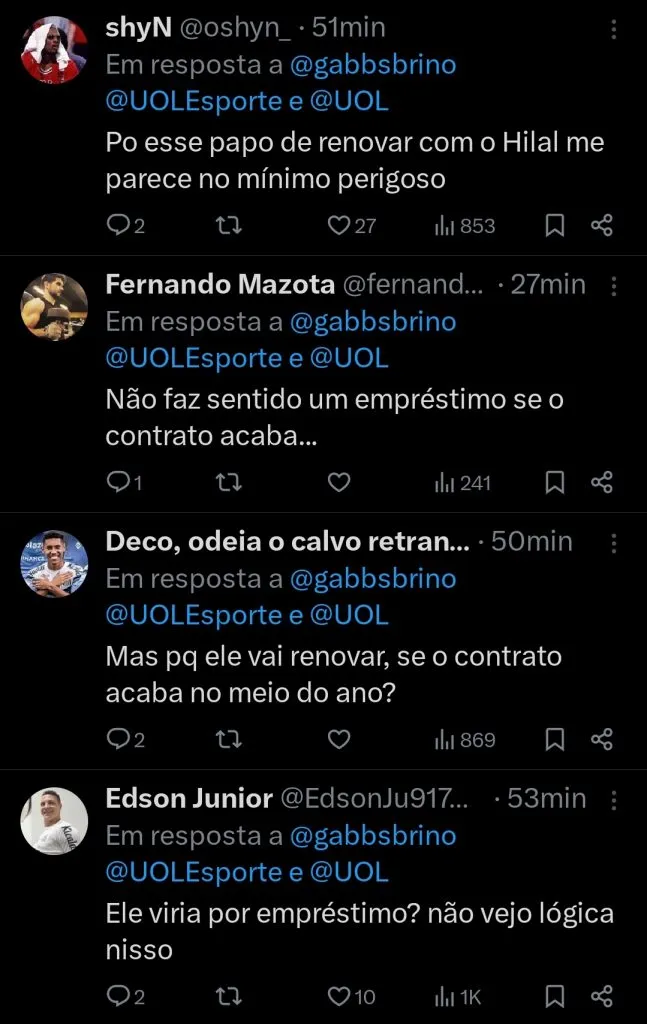Viewport: 647px width, 1024px height.
Task: Open the Edson Junior username link
Action: [x=189, y=798]
